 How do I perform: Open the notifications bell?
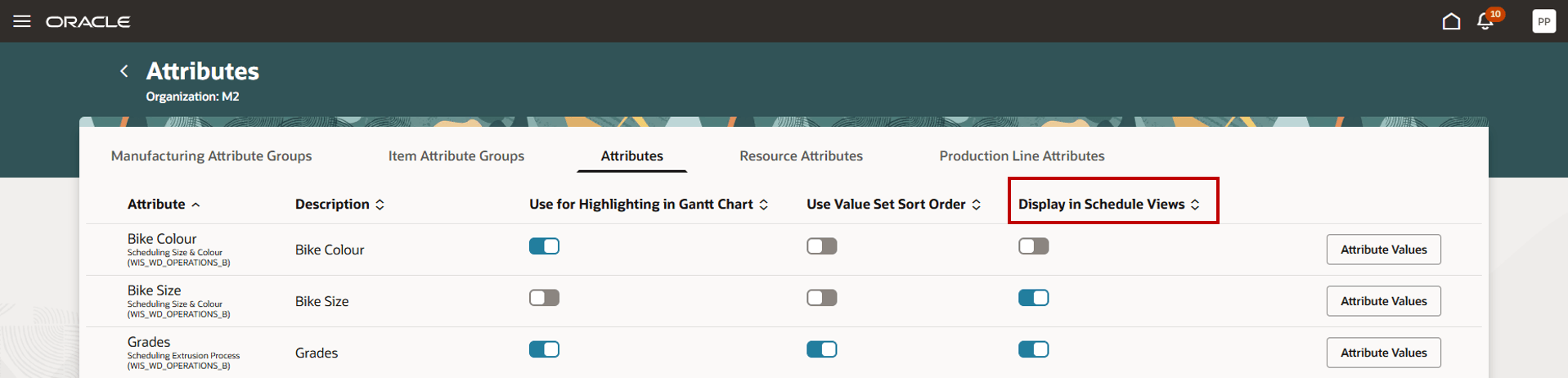[1485, 21]
